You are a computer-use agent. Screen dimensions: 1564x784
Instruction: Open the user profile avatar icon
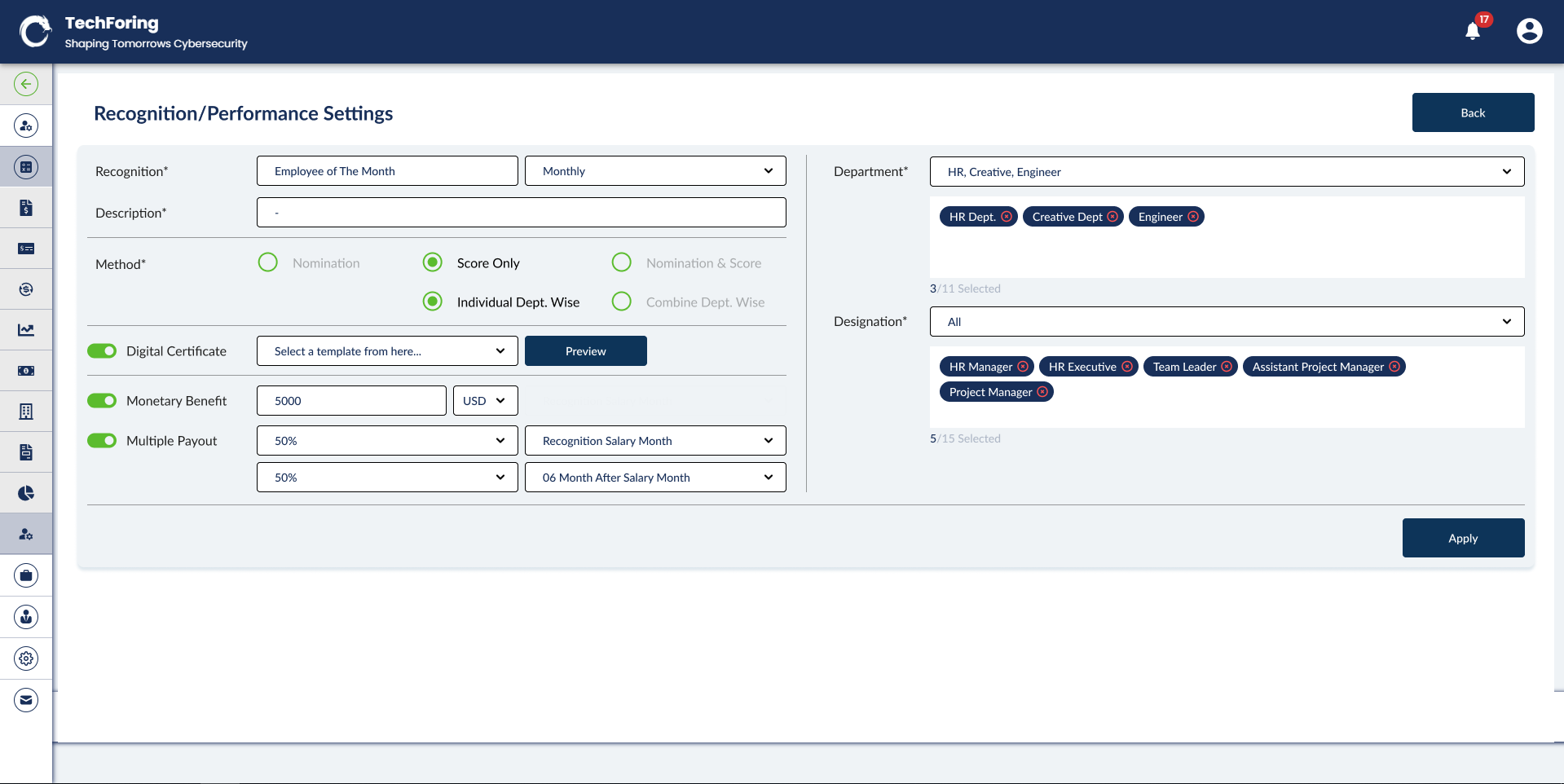(1529, 31)
